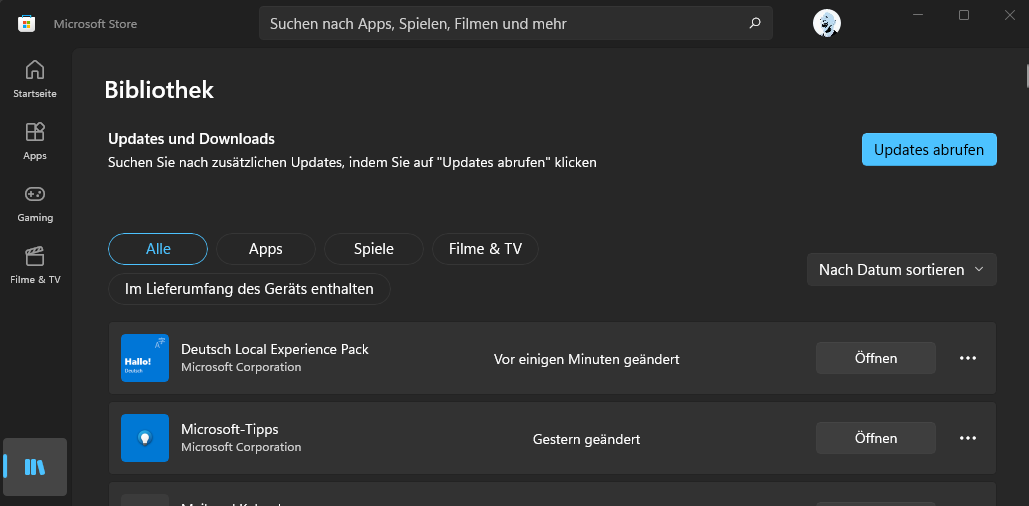This screenshot has height=506, width=1029.
Task: Open Filme & TV in the sidebar
Action: tap(35, 264)
